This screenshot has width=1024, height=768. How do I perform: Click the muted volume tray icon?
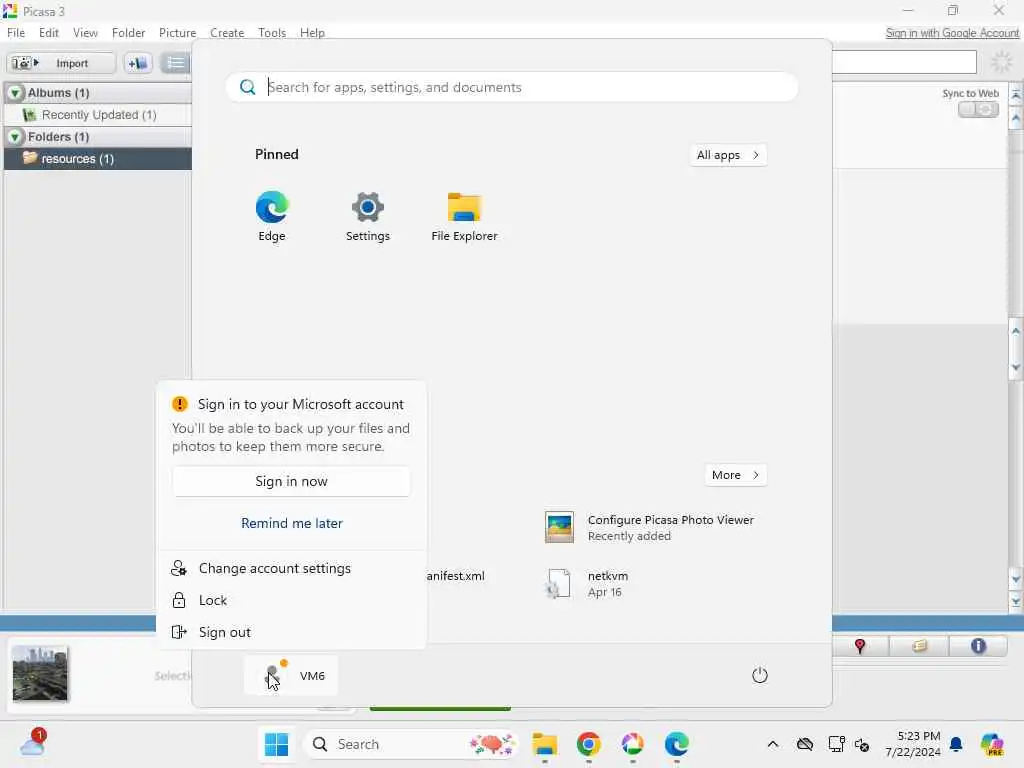[x=862, y=744]
